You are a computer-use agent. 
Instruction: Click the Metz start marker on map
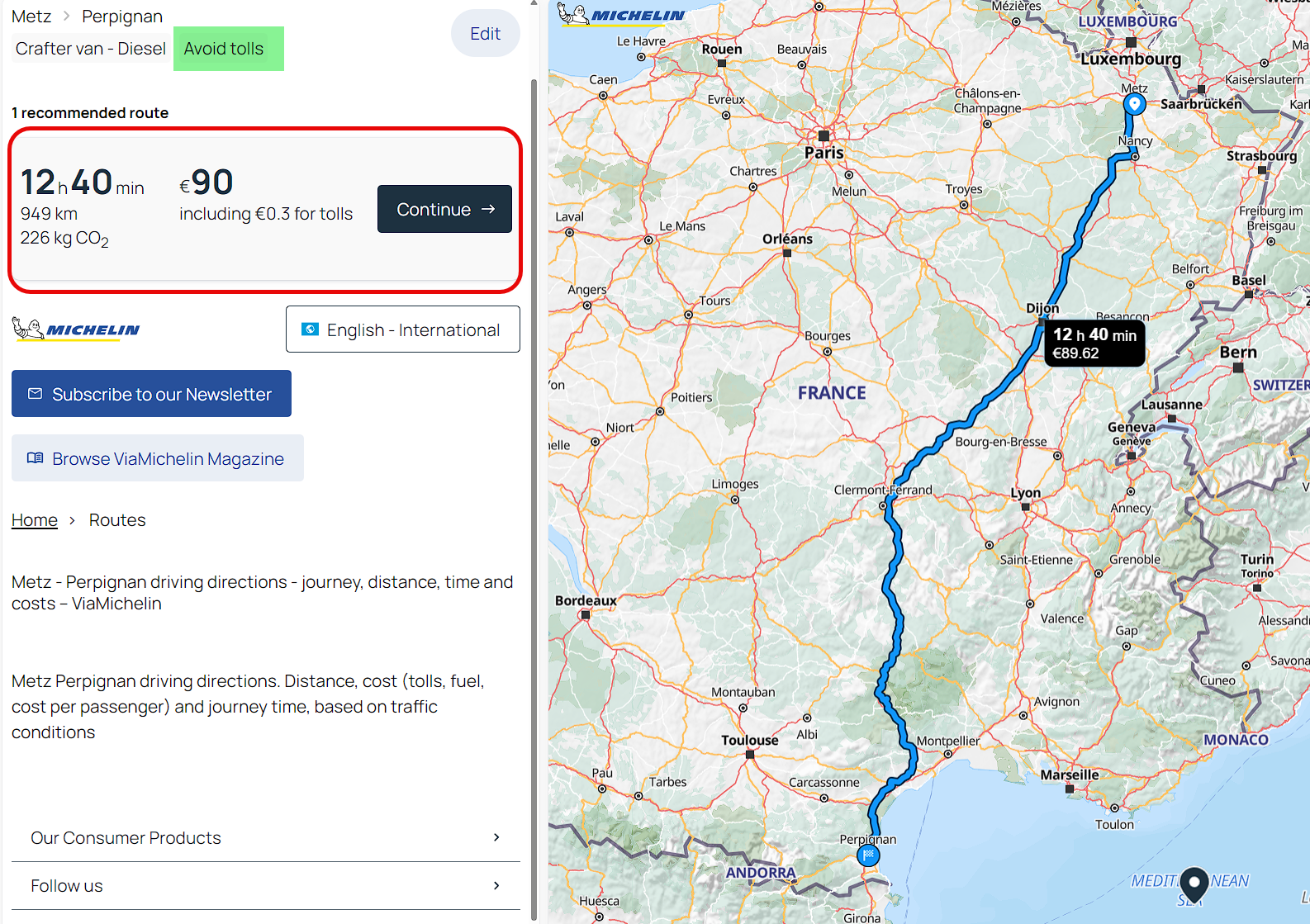tap(1135, 105)
